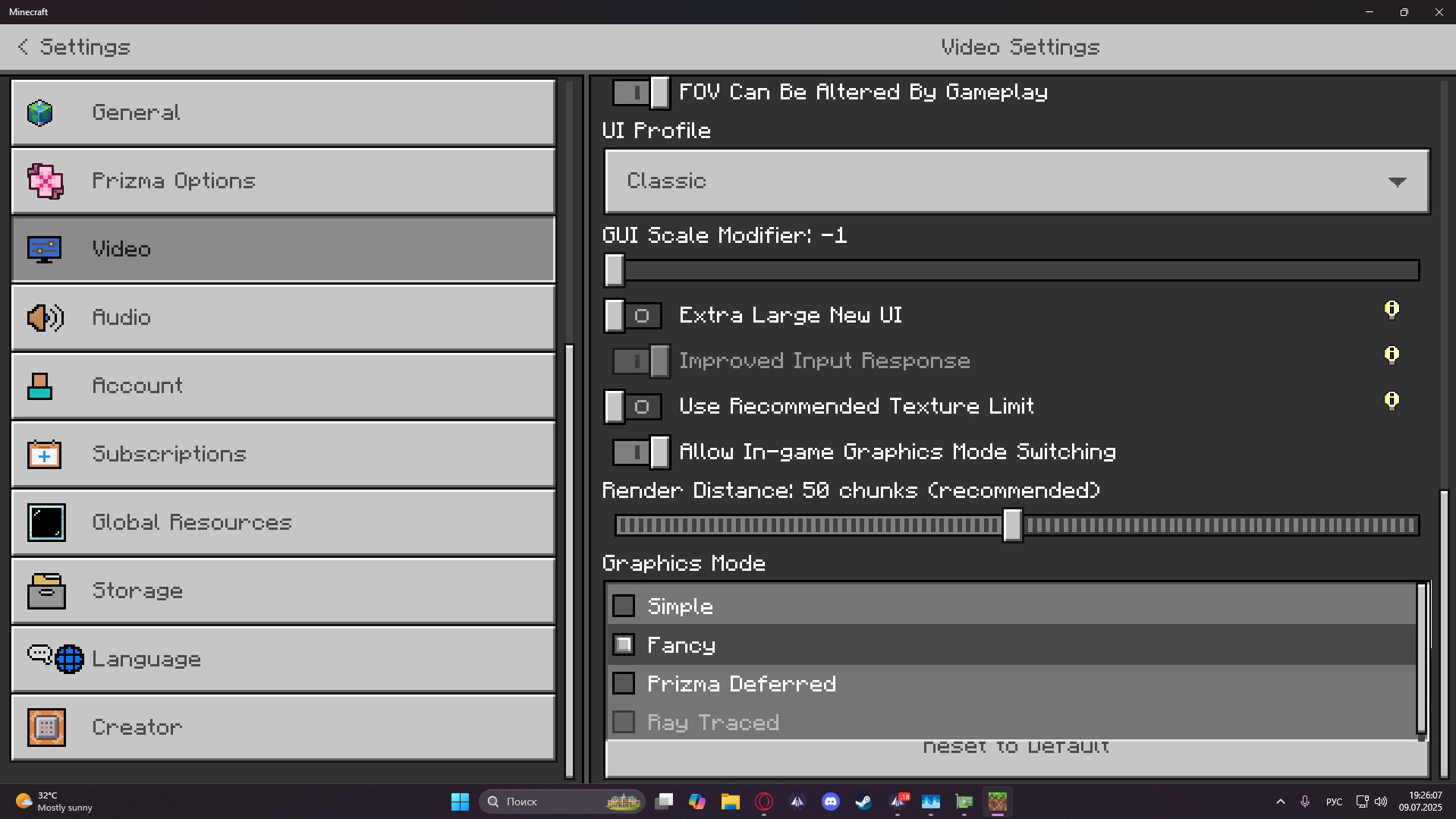This screenshot has width=1456, height=819.
Task: Select Ray Traced graphics mode
Action: coord(1011,722)
